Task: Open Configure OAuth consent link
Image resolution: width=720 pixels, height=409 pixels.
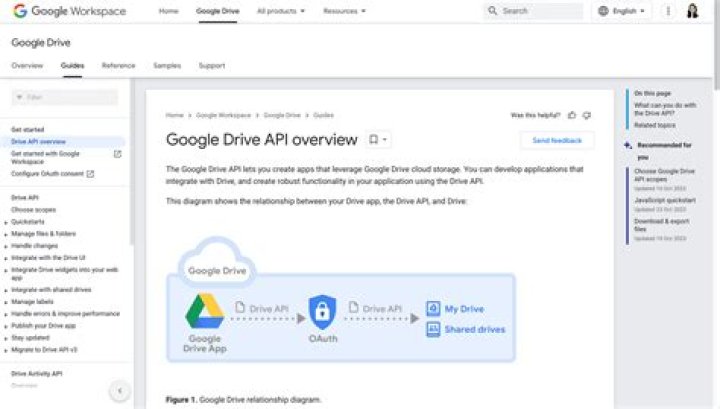Action: click(x=47, y=174)
